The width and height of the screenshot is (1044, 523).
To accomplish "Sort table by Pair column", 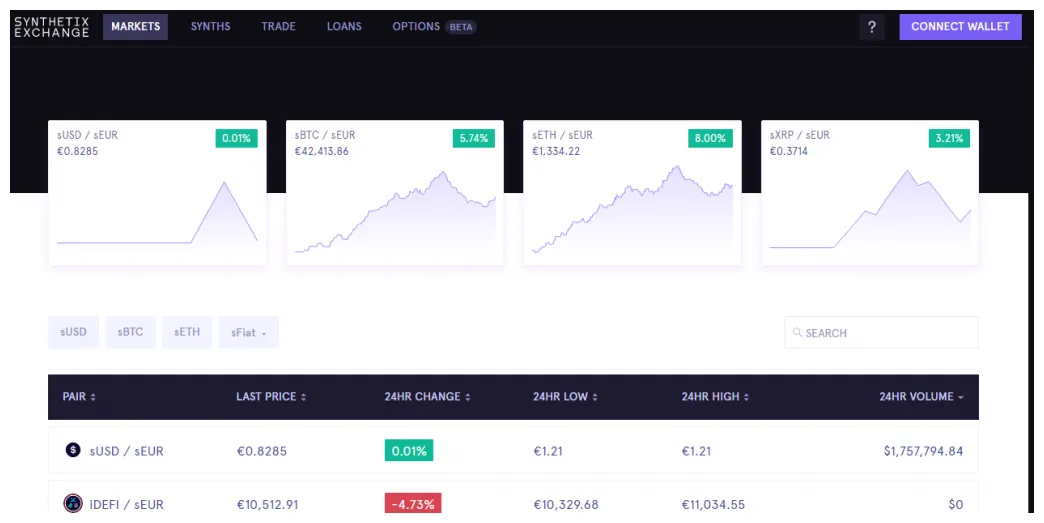I will tap(79, 397).
